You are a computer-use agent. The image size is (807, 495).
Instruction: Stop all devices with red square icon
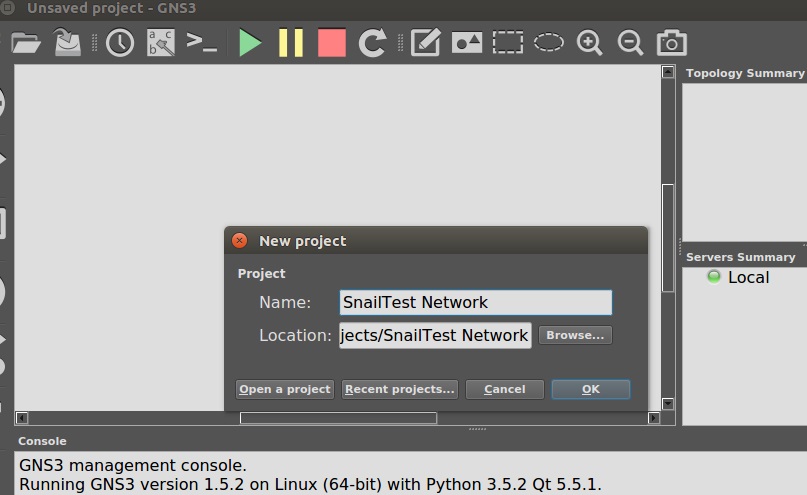coord(332,43)
